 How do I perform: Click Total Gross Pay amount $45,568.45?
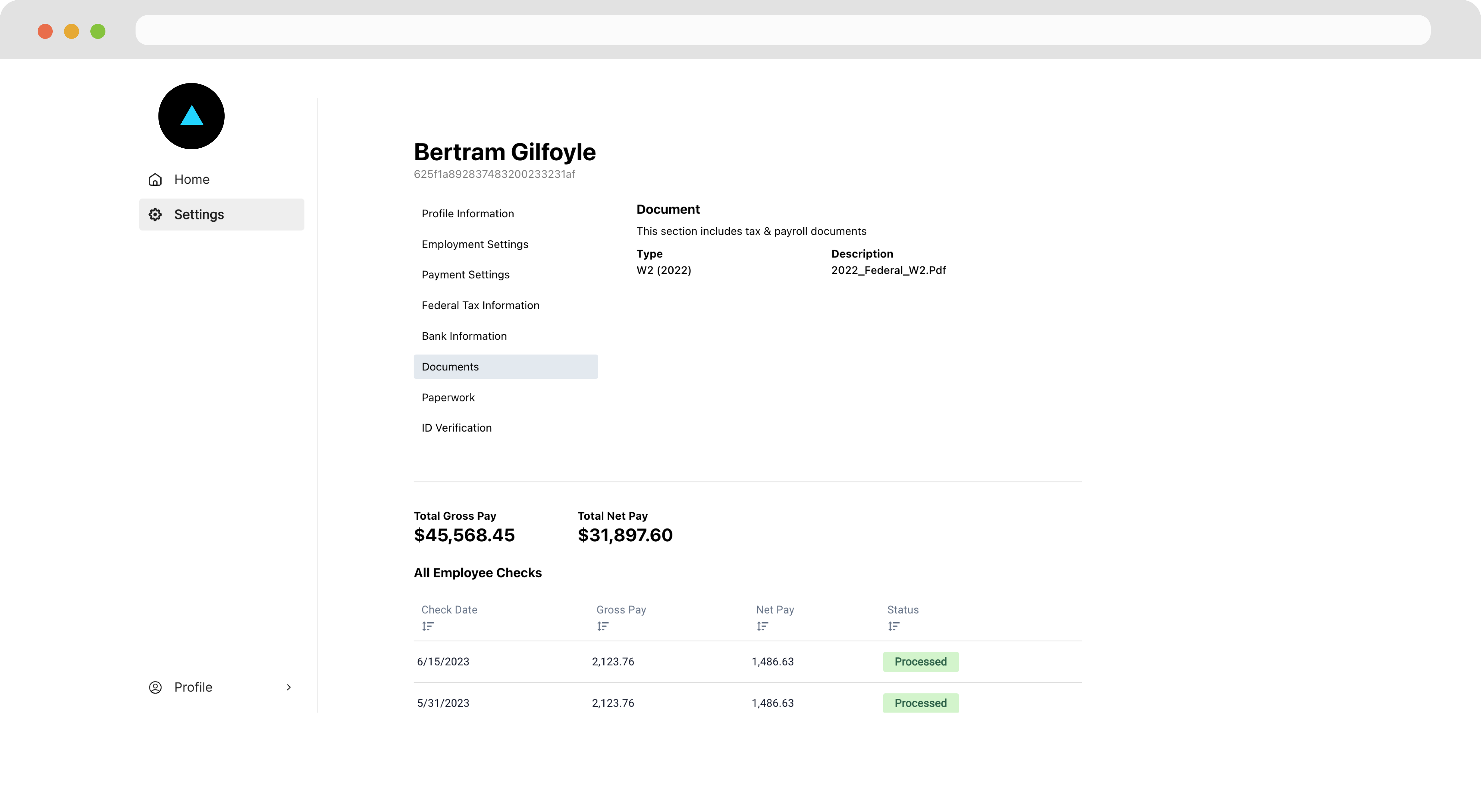pos(464,536)
